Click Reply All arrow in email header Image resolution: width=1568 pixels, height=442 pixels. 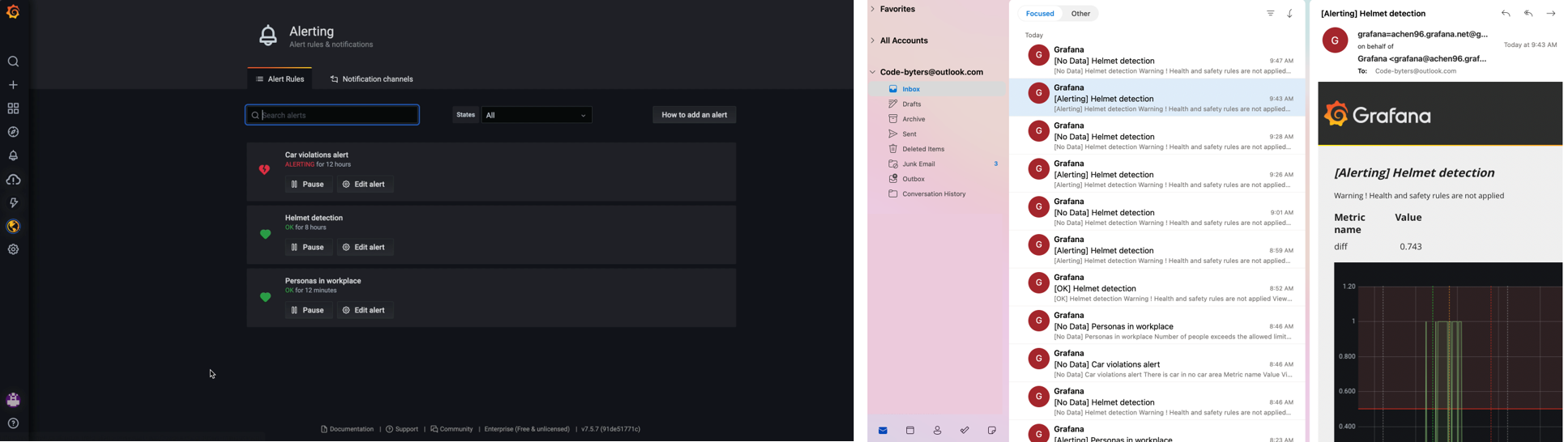point(1528,14)
